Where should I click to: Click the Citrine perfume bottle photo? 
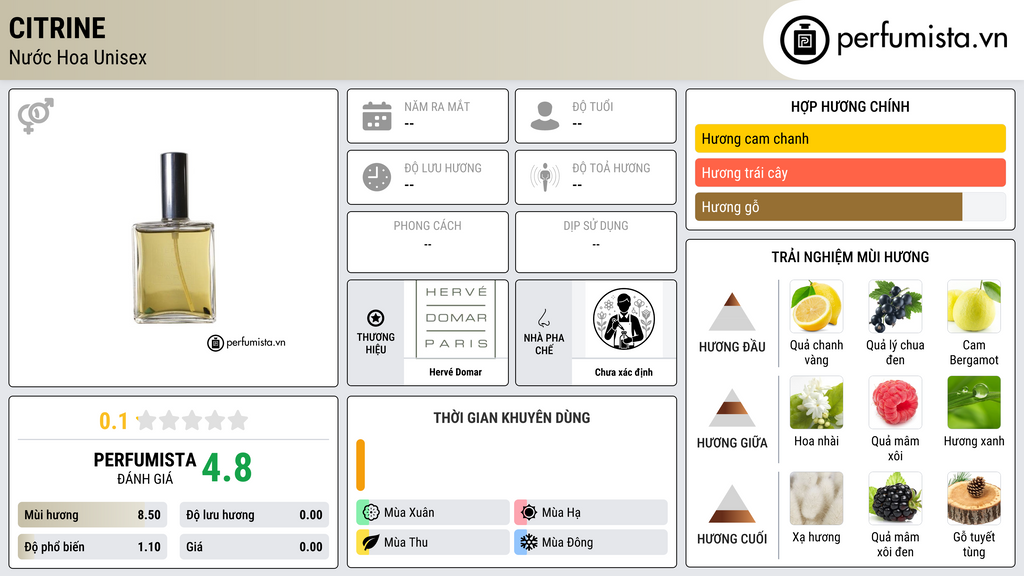pos(174,238)
